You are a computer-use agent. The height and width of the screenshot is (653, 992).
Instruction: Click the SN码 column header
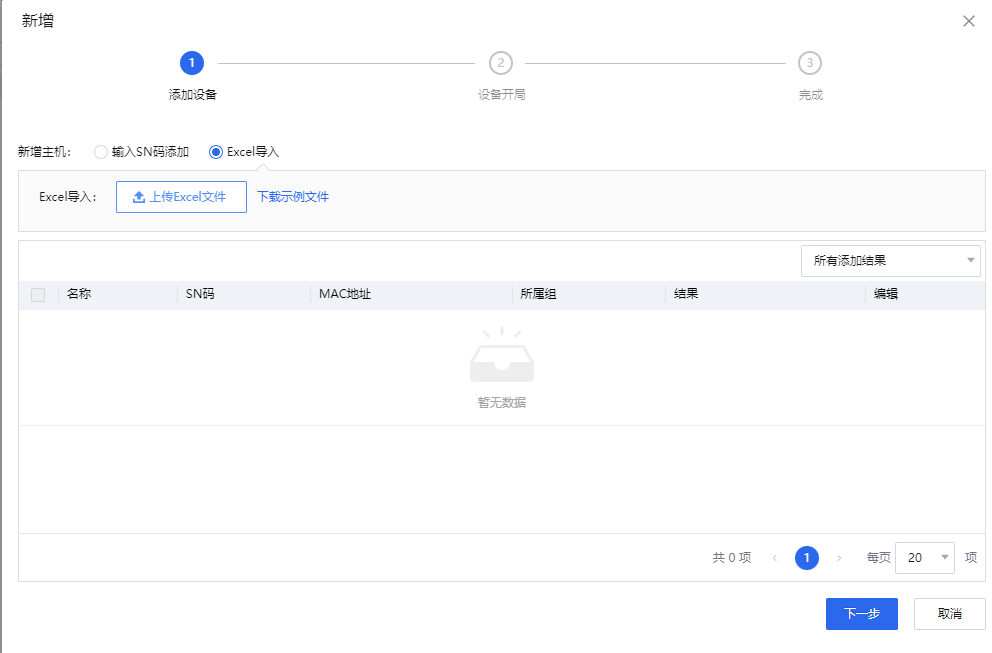[200, 295]
